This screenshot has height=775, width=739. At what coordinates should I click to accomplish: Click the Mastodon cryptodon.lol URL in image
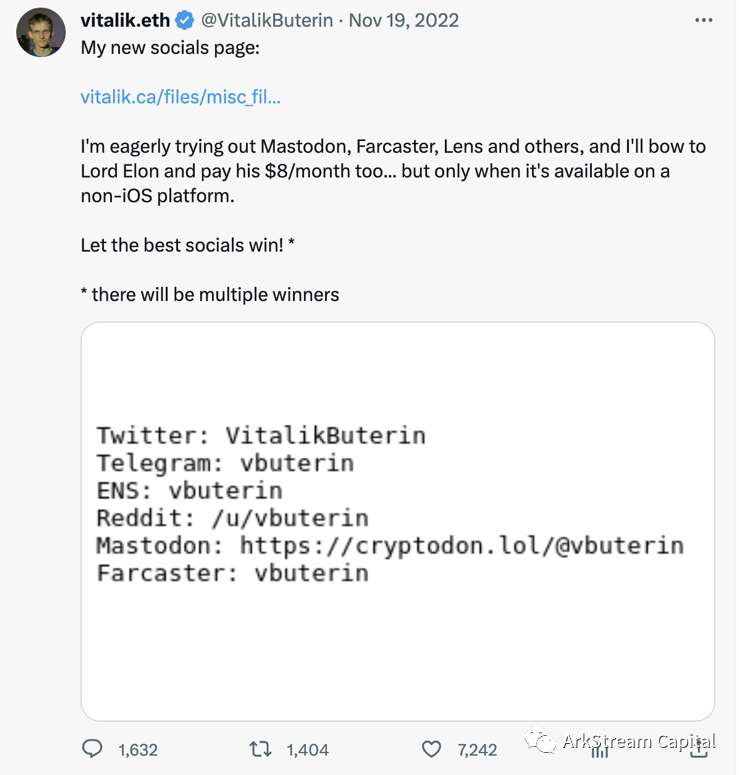pos(461,546)
